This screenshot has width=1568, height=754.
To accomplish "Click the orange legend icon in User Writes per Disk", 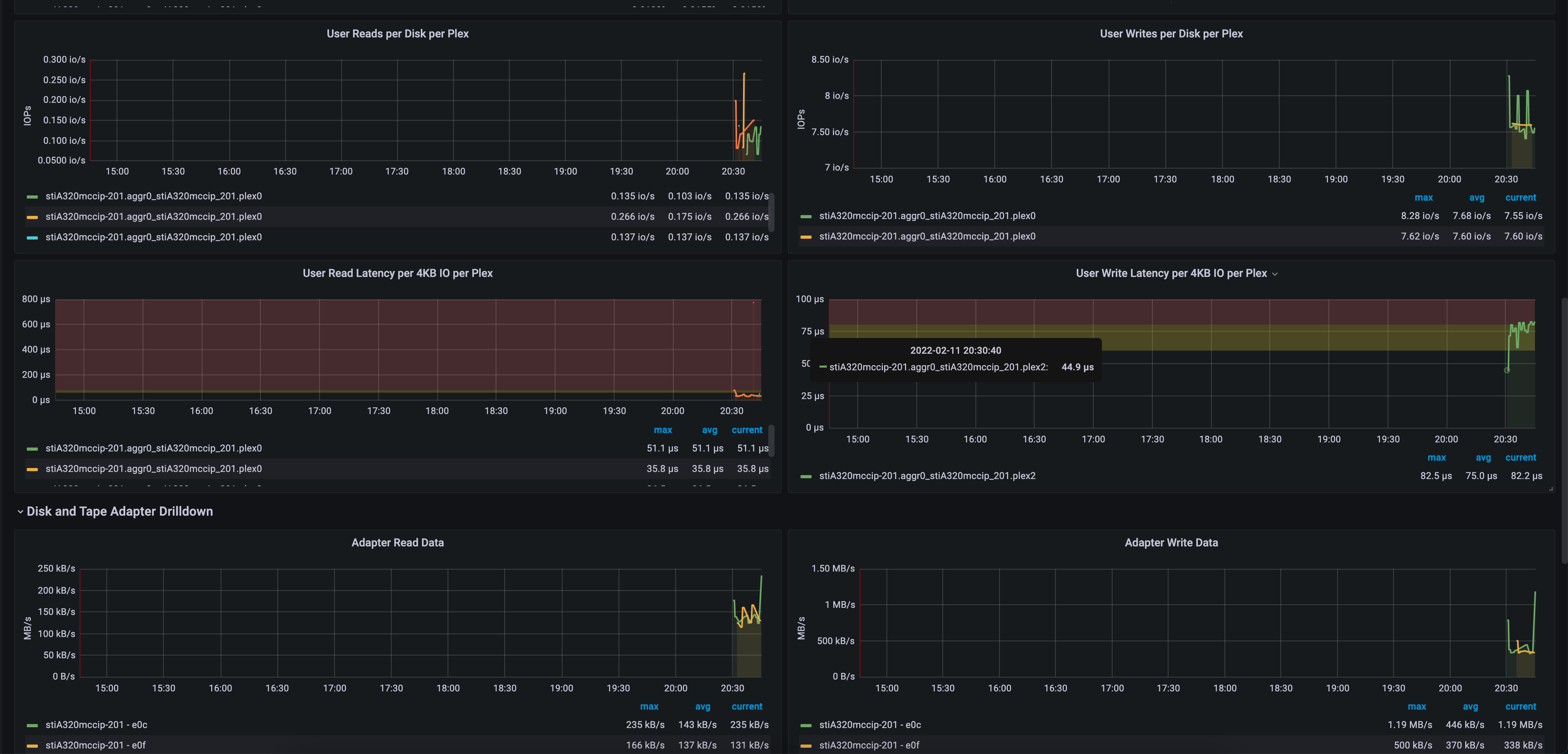I will pyautogui.click(x=806, y=236).
